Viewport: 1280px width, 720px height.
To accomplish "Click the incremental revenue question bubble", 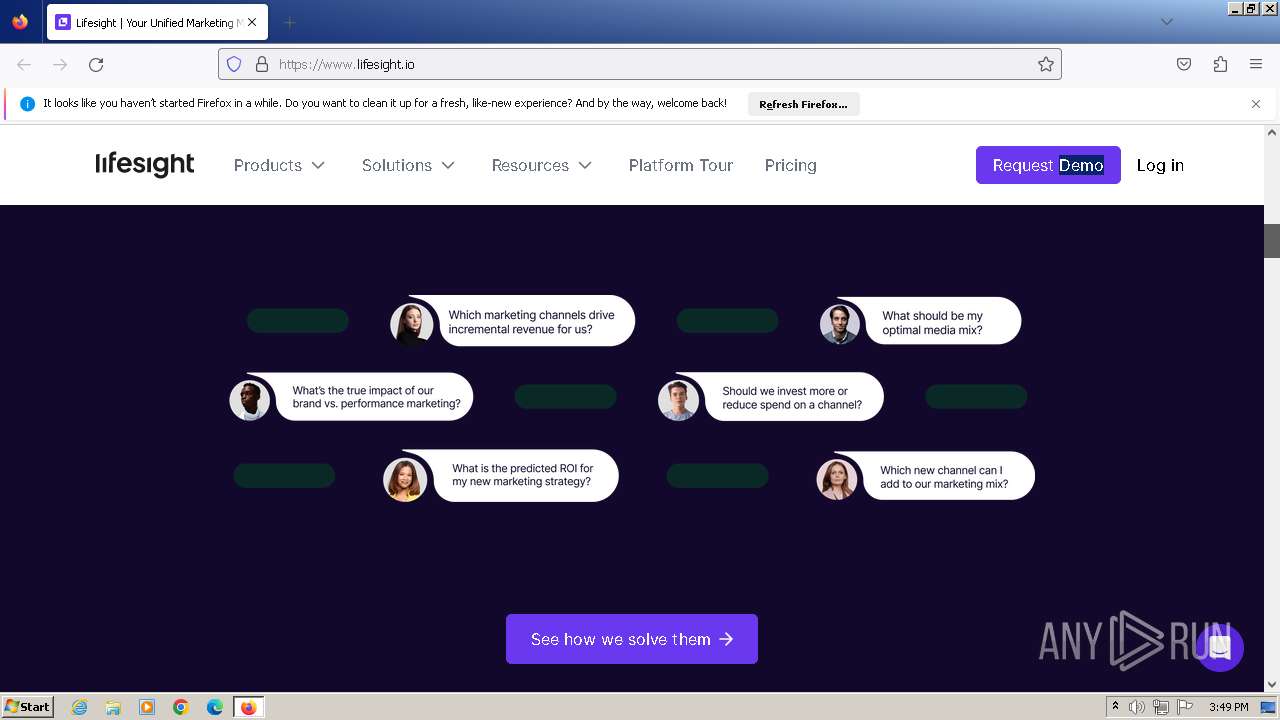I will pos(537,321).
